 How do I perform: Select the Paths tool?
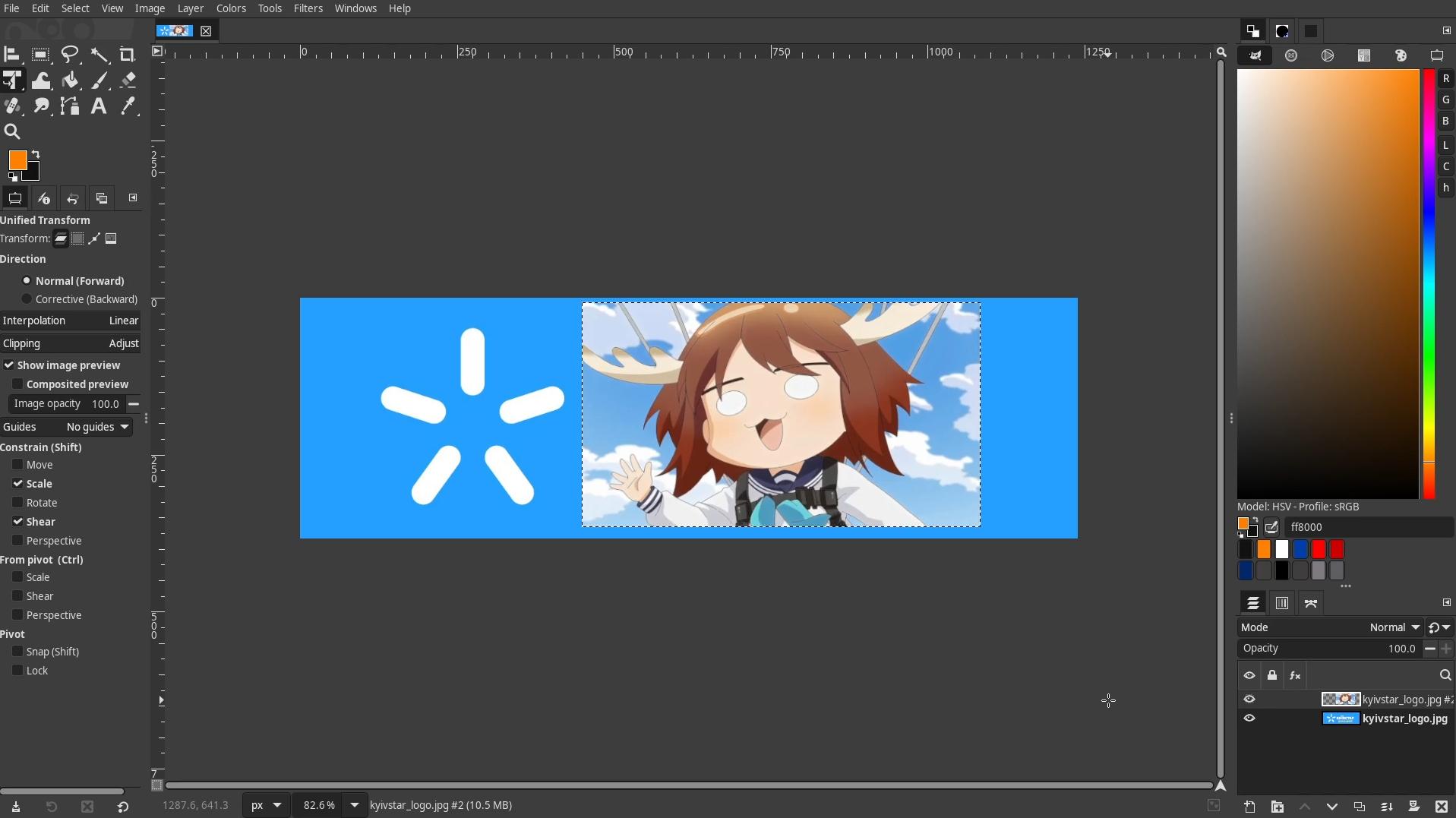(70, 106)
